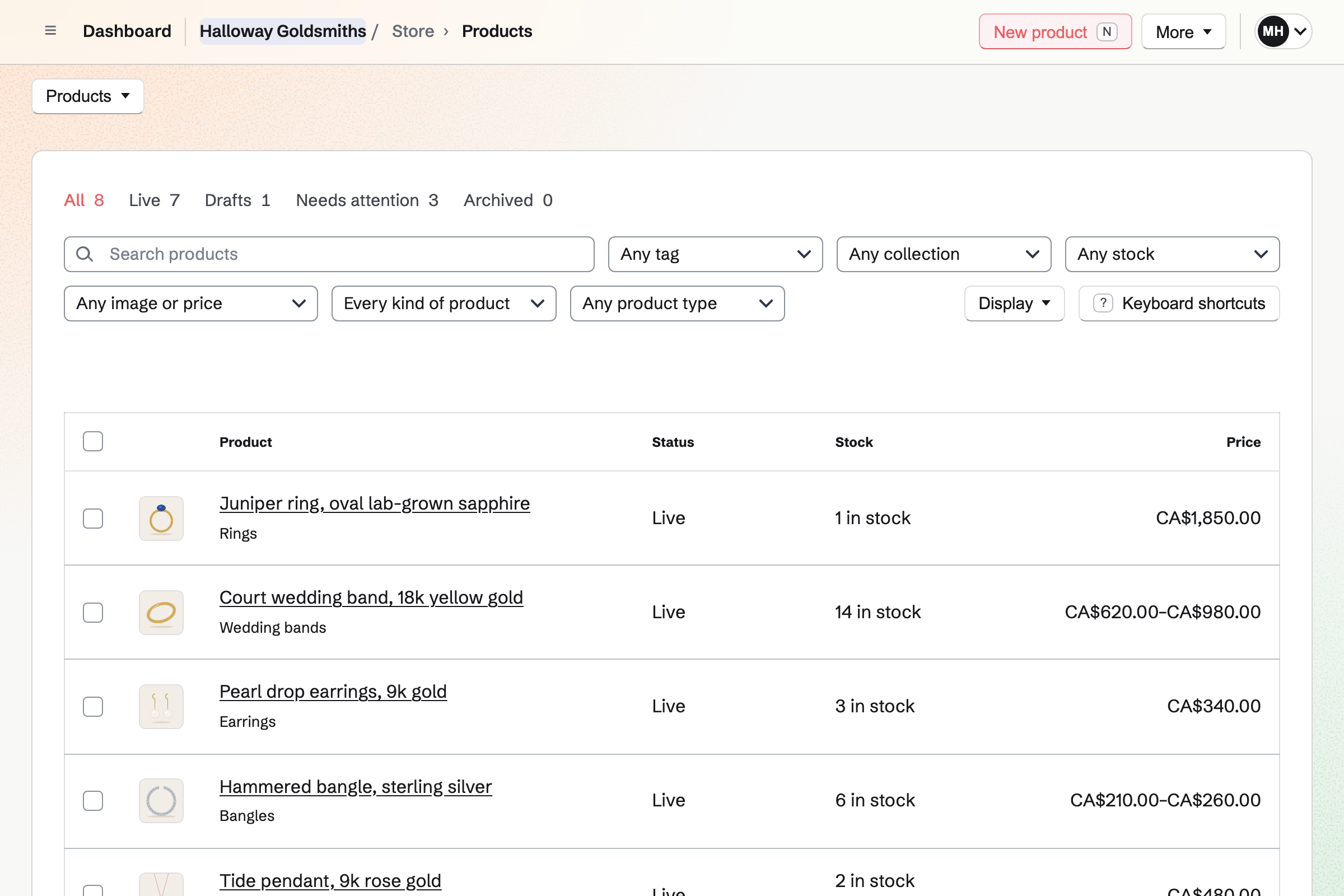Viewport: 1344px width, 896px height.
Task: Toggle the select-all products checkbox
Action: [92, 442]
